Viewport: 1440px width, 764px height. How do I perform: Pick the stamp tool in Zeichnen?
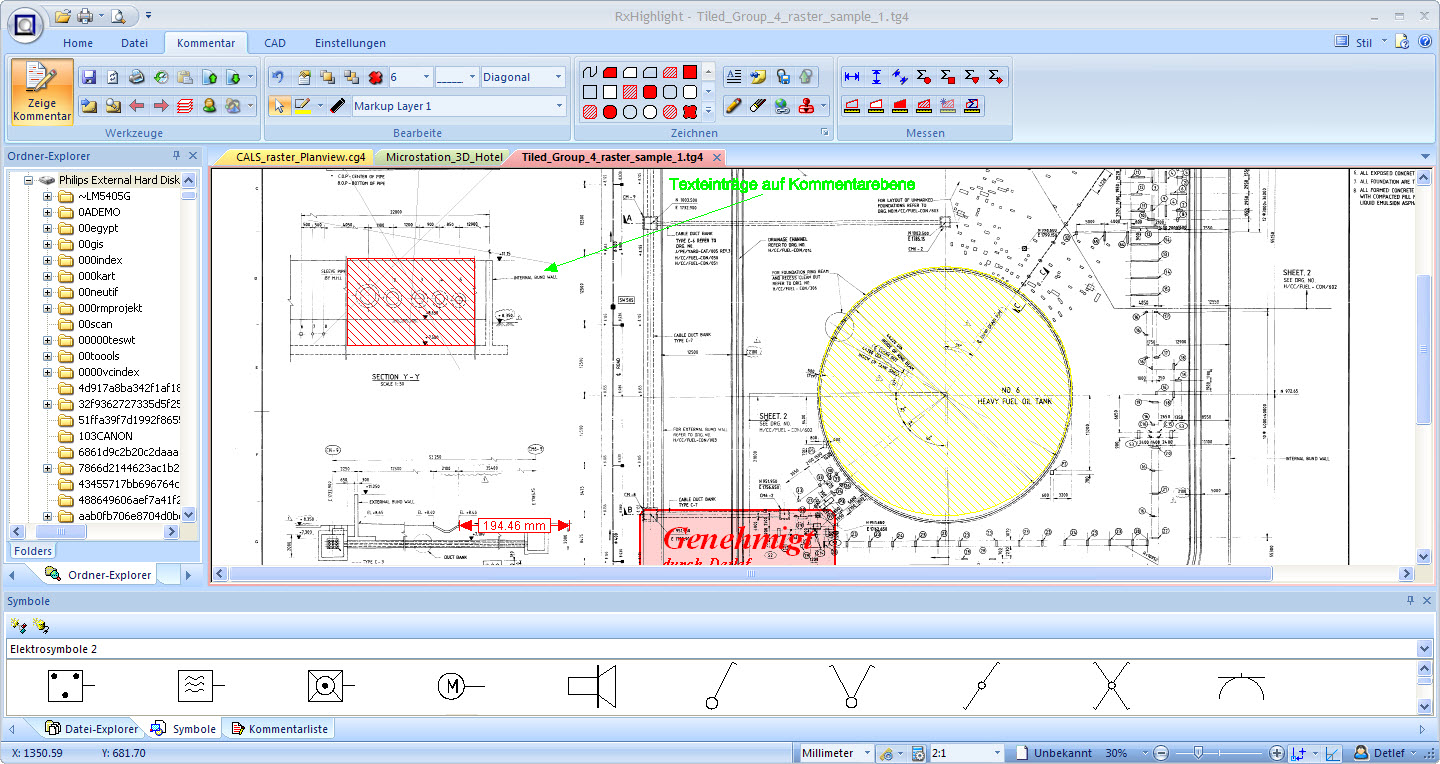point(807,106)
